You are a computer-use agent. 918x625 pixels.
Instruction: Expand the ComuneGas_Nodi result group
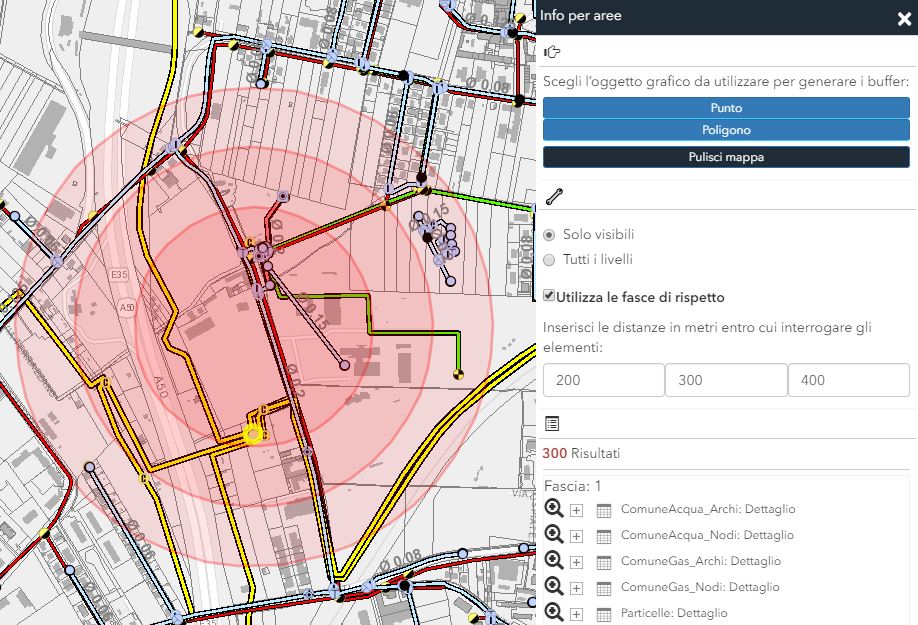pyautogui.click(x=577, y=588)
